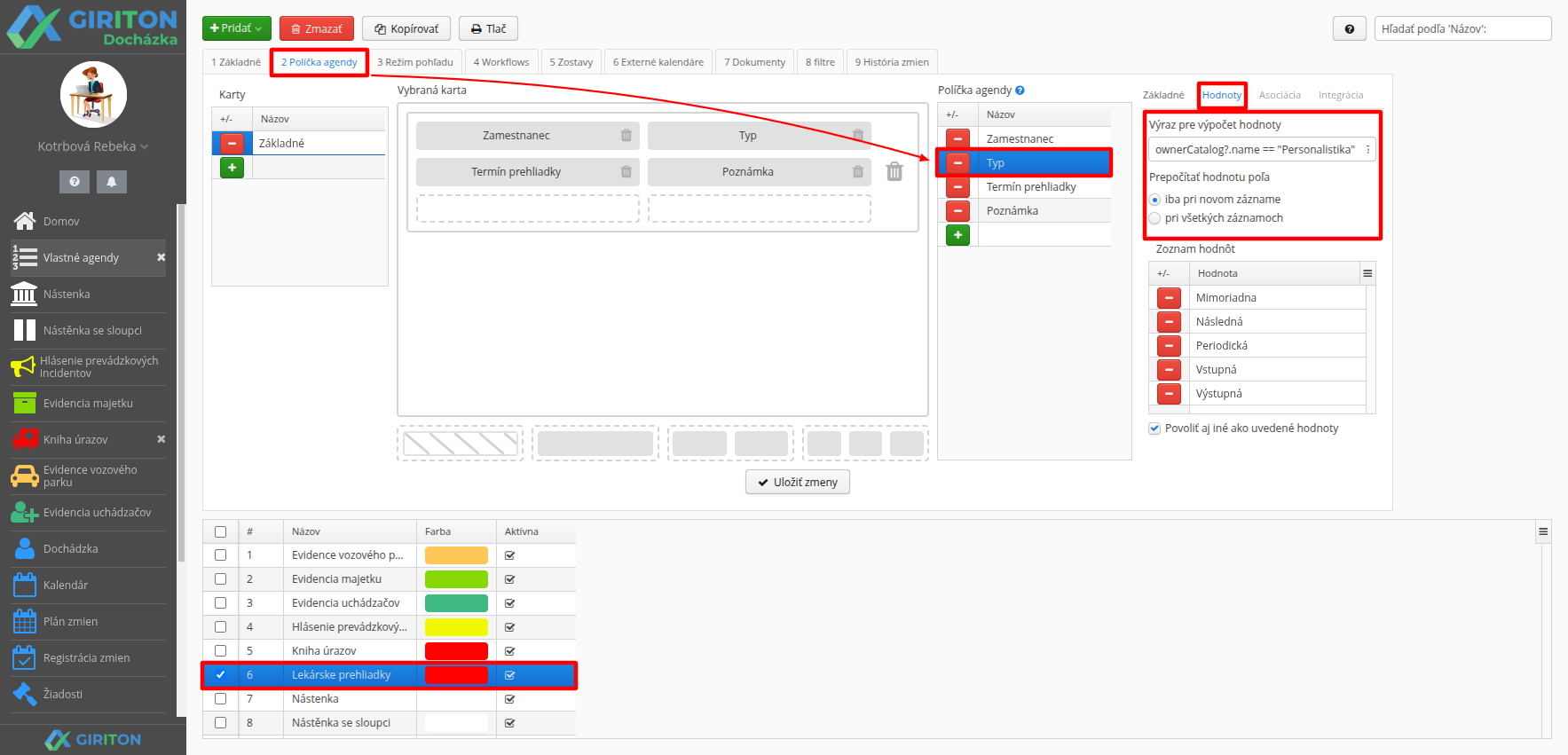Select radio iba pri novom zázname

[x=1154, y=200]
